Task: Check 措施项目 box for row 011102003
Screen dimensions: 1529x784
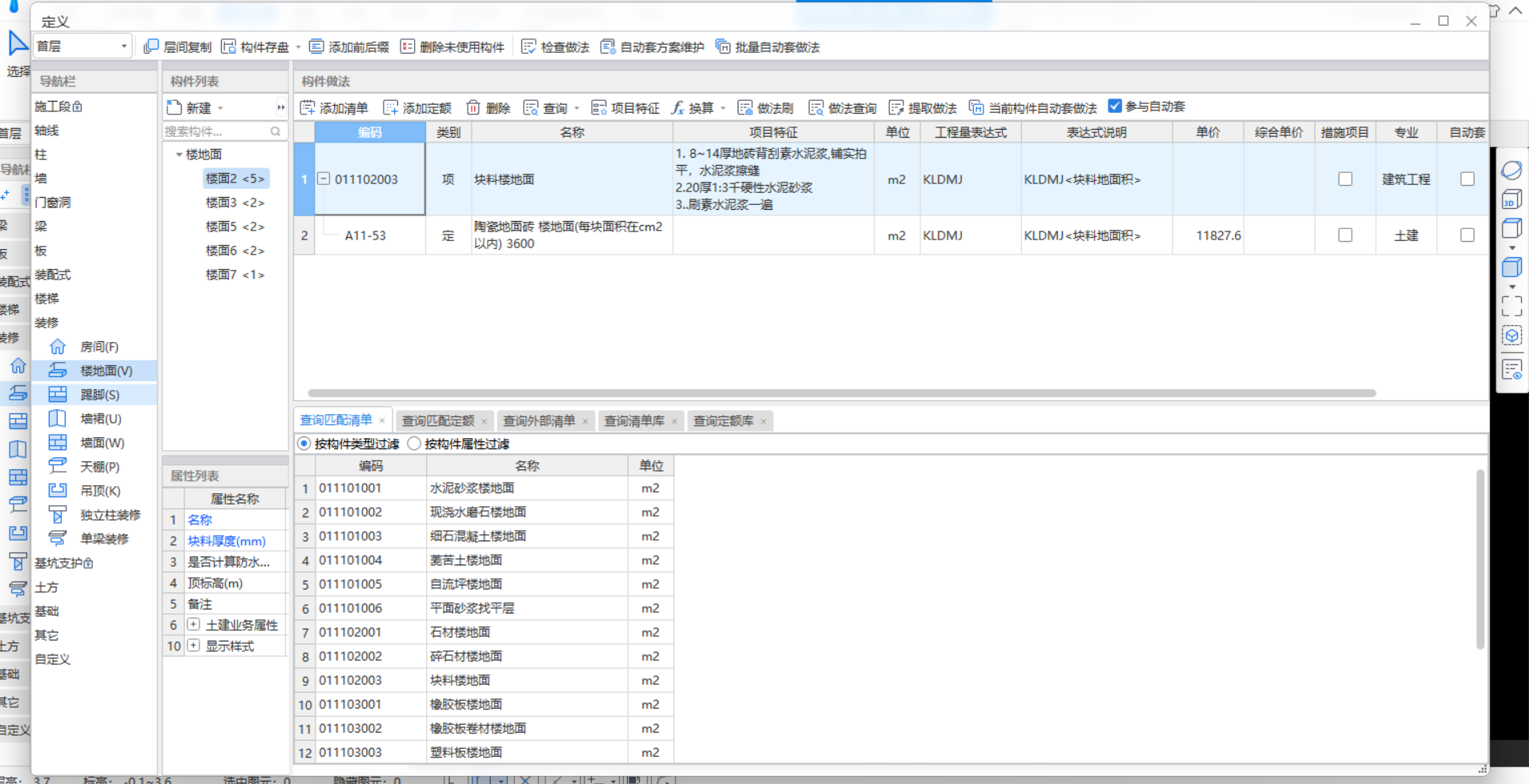Action: click(1346, 179)
